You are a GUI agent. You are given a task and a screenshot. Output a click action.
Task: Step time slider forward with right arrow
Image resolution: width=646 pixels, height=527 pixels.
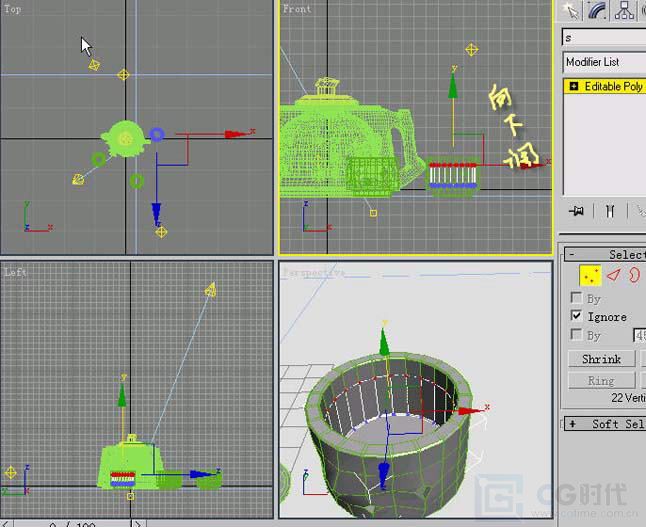(x=138, y=524)
